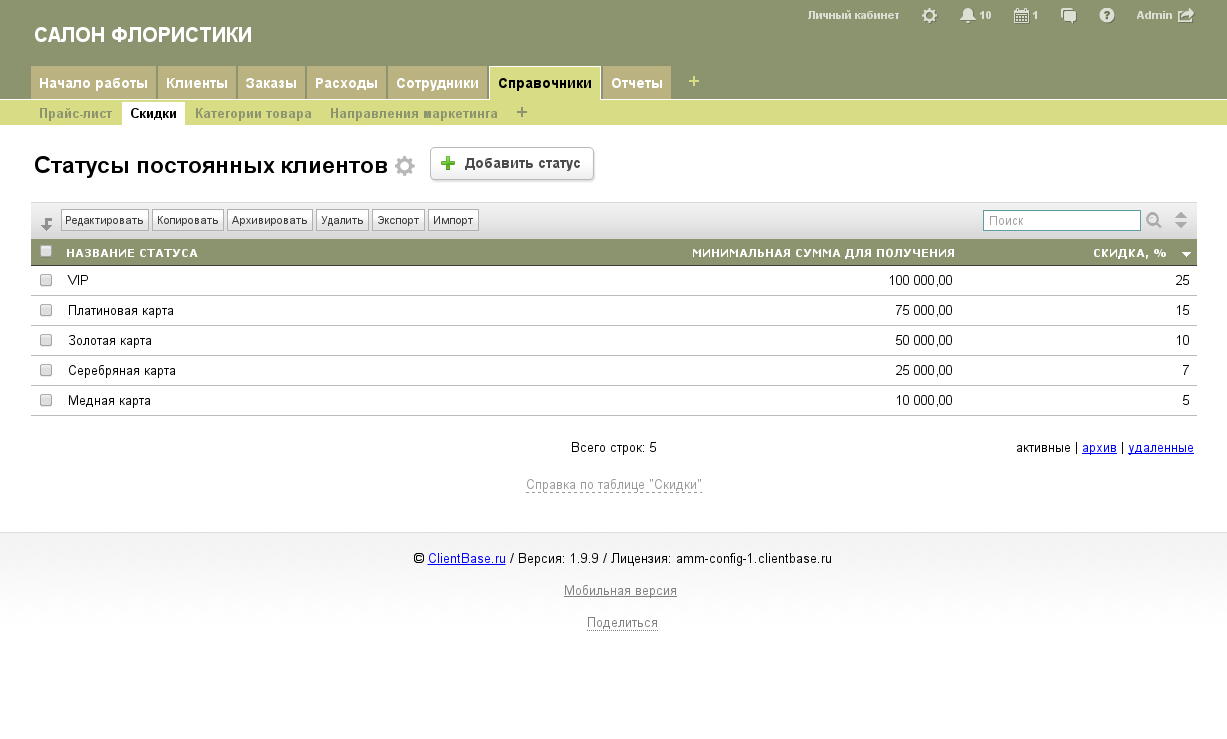This screenshot has height=739, width=1227.
Task: Open chat messages icon
Action: point(1068,15)
